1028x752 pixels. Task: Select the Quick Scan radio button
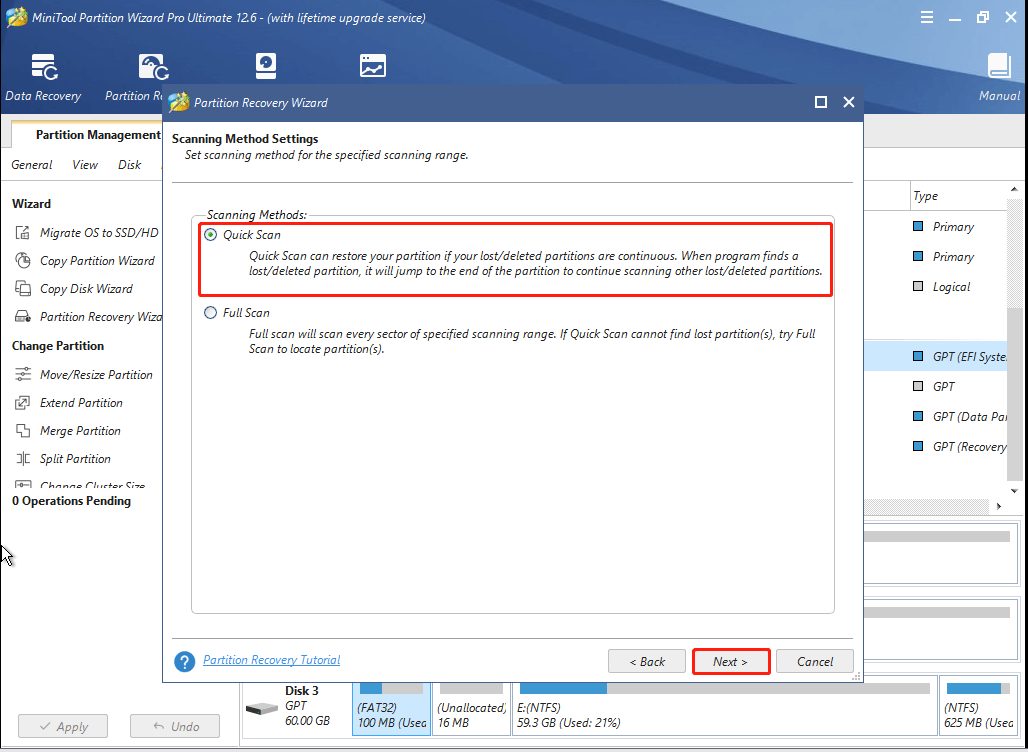(x=210, y=235)
